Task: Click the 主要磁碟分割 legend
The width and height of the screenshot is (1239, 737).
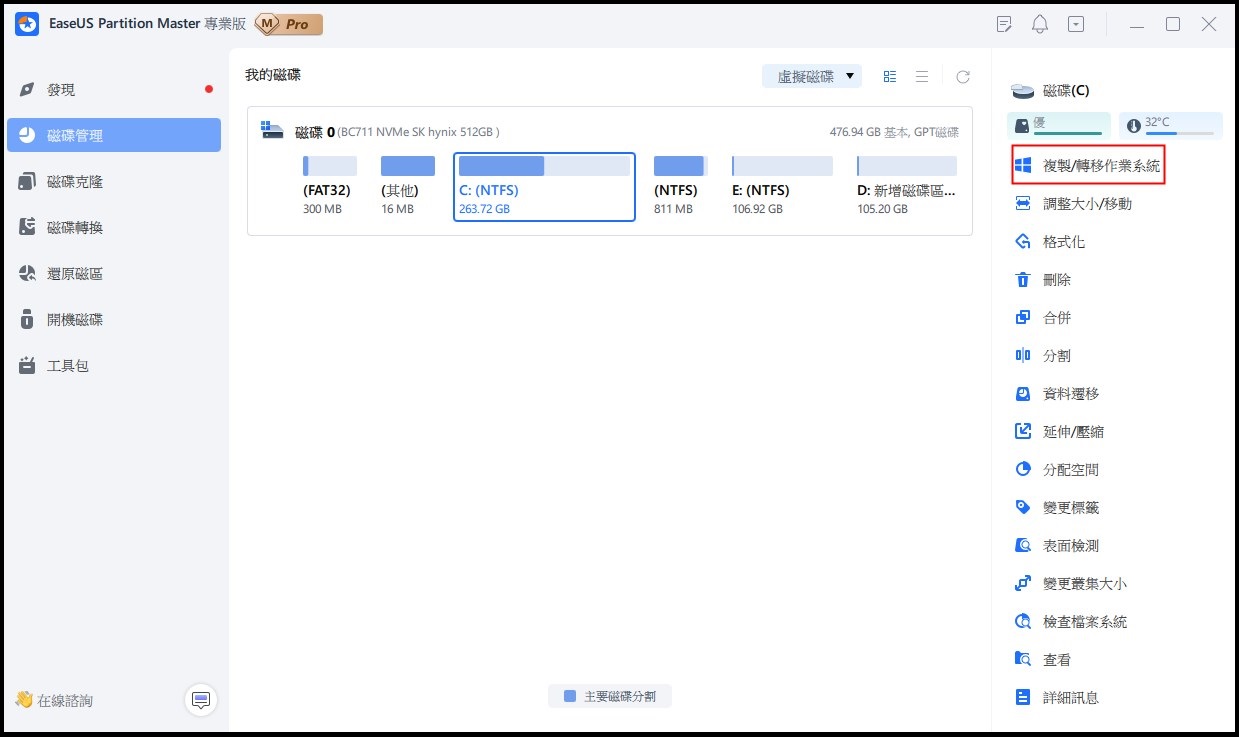Action: click(x=610, y=697)
